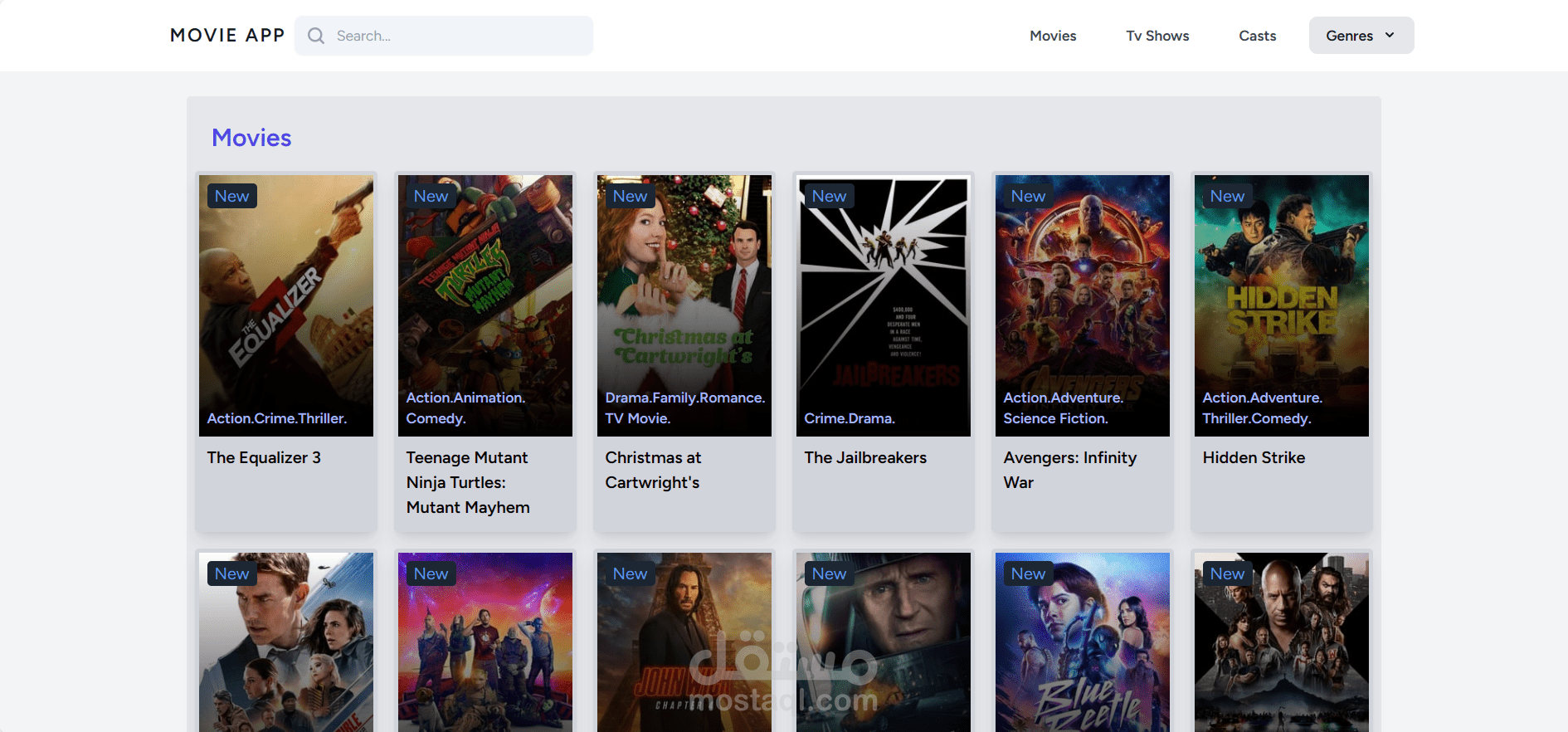This screenshot has width=1568, height=732.
Task: Select the Christmas at Cartwright's title
Action: 654,470
